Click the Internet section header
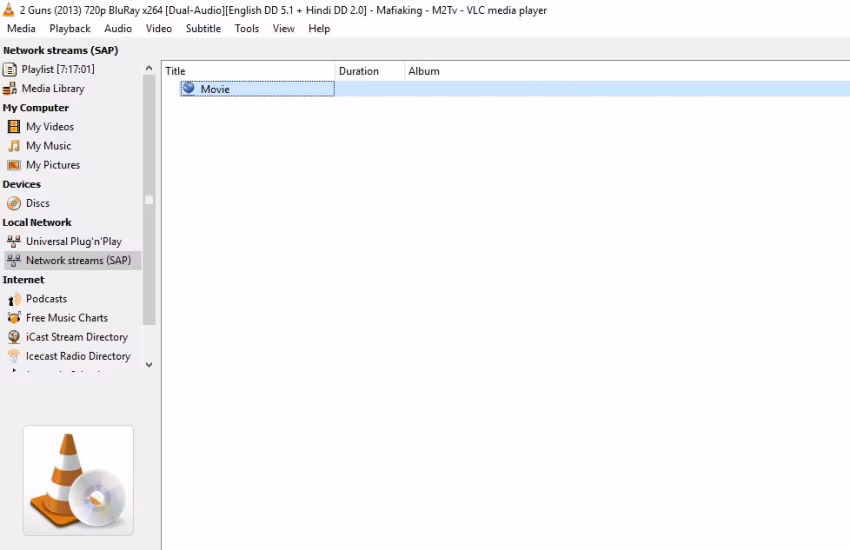The height and width of the screenshot is (550, 850). tap(23, 280)
